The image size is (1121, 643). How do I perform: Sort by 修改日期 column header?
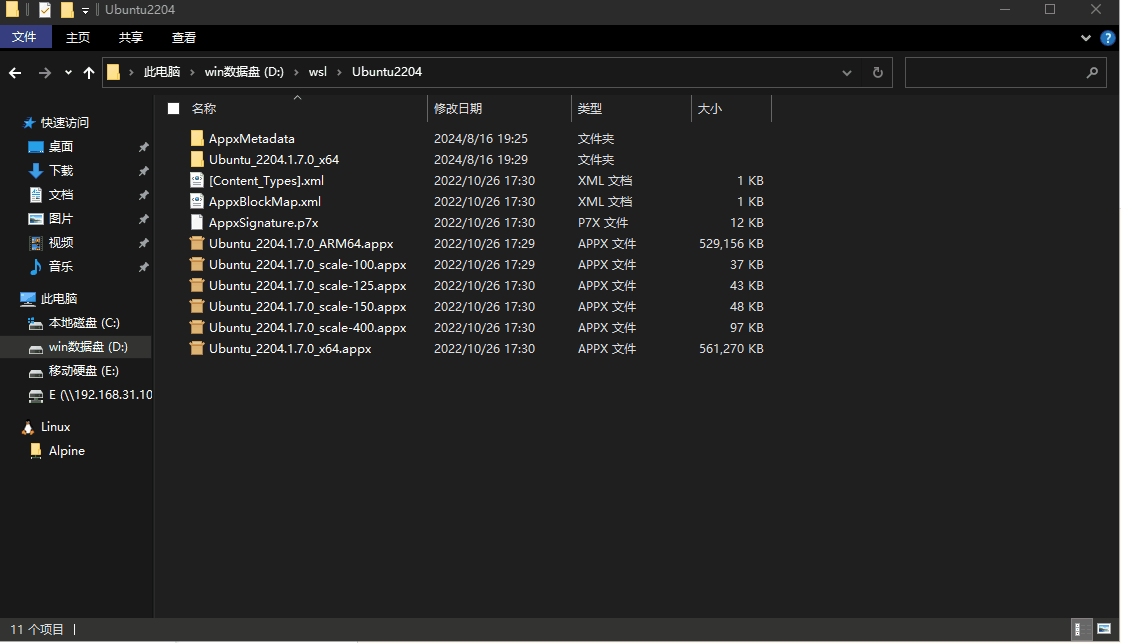coord(458,109)
